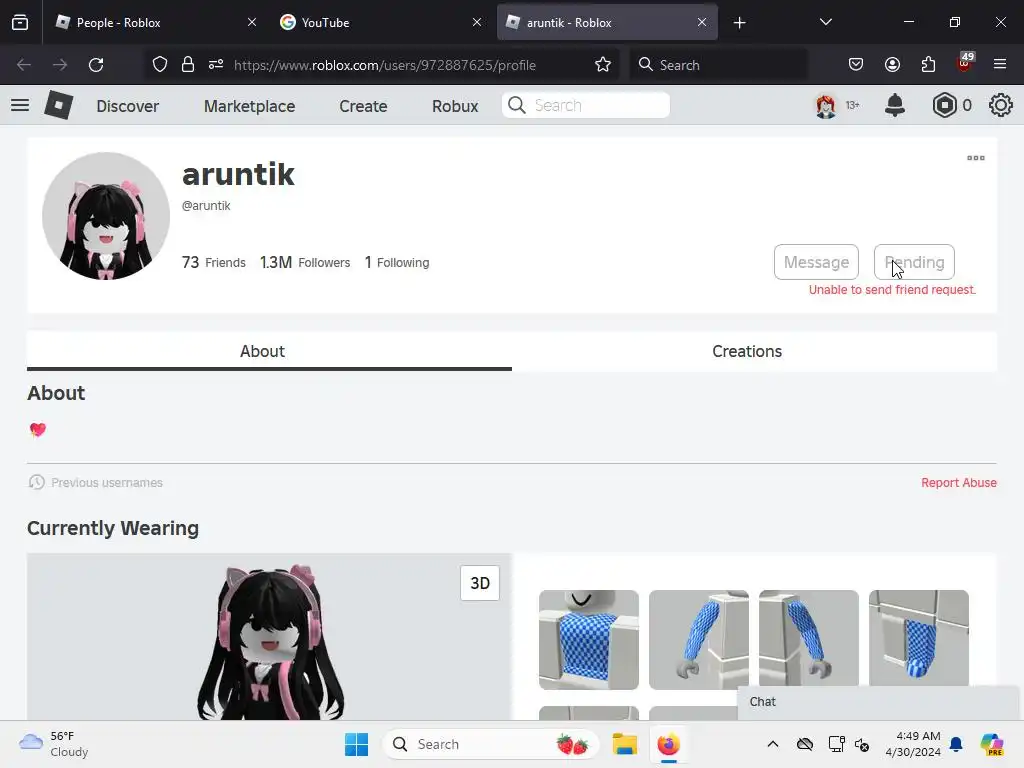The image size is (1024, 768).
Task: Open the Robux balance icon
Action: pyautogui.click(x=944, y=105)
